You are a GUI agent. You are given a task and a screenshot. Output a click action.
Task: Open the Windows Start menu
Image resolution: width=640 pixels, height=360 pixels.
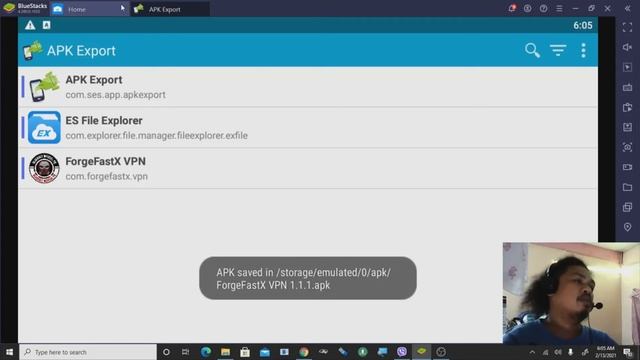coord(9,352)
